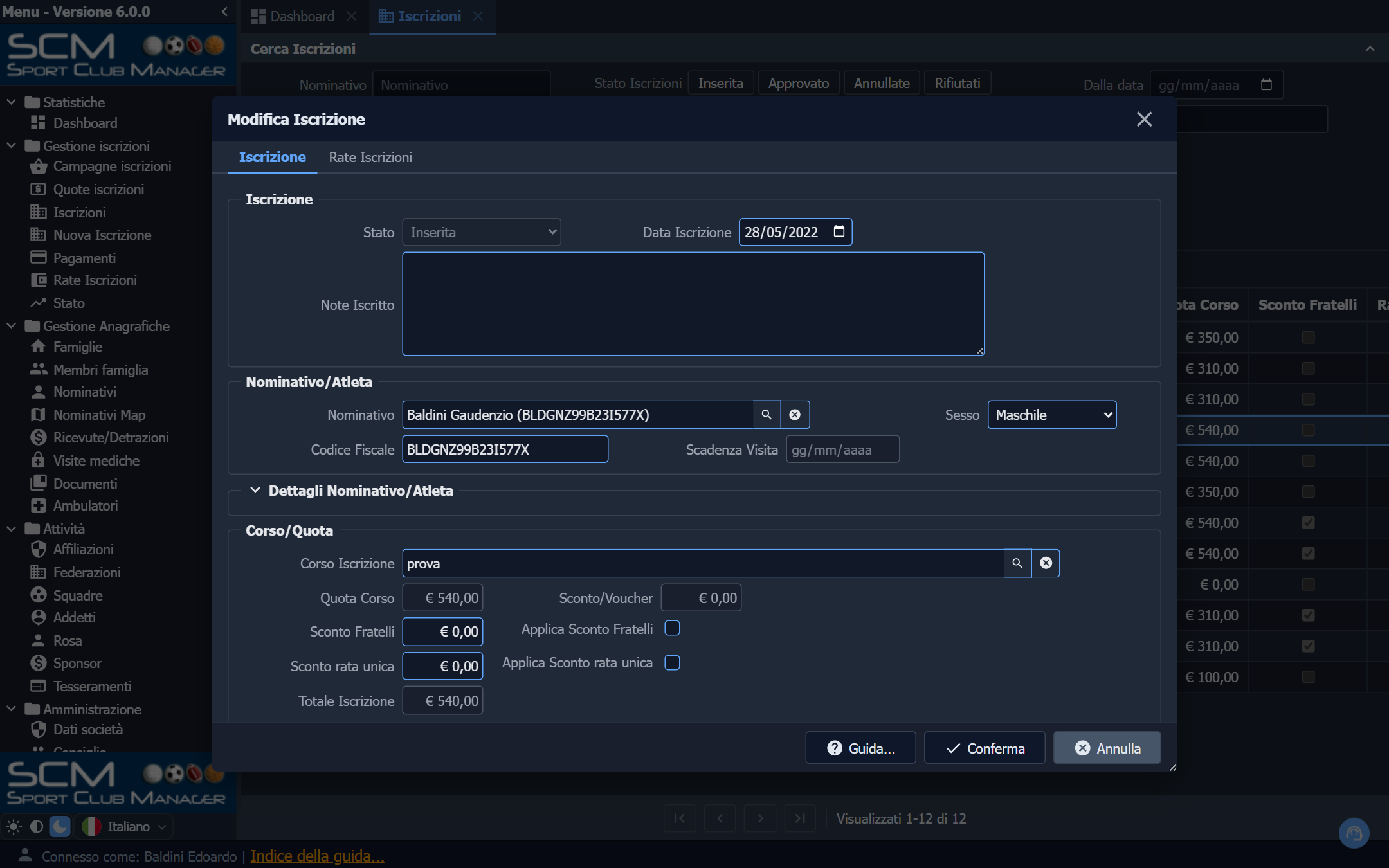Open the Sesso dropdown showing Maschile

(x=1052, y=415)
